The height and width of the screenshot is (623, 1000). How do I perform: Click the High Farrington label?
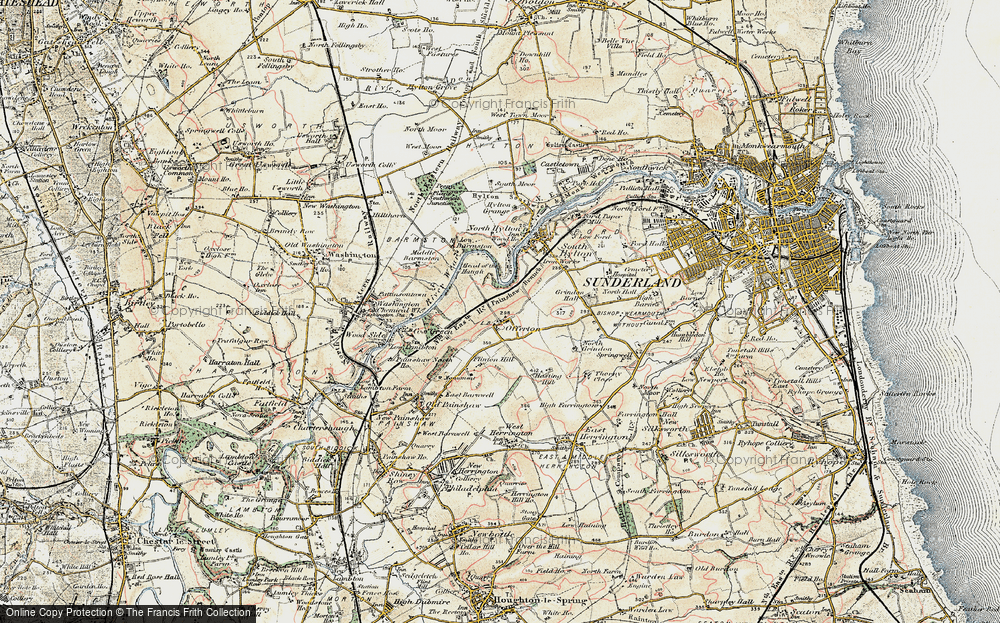tap(570, 404)
